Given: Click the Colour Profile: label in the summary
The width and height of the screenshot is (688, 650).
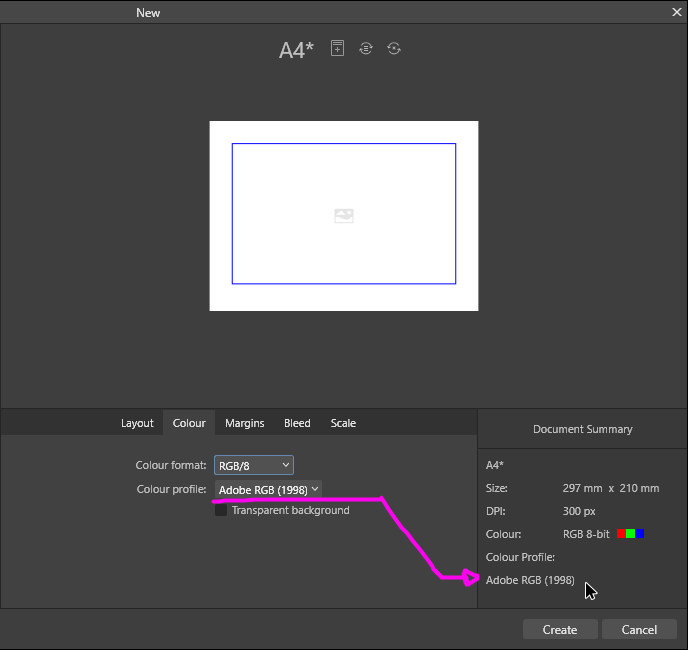Looking at the screenshot, I should click(x=520, y=557).
